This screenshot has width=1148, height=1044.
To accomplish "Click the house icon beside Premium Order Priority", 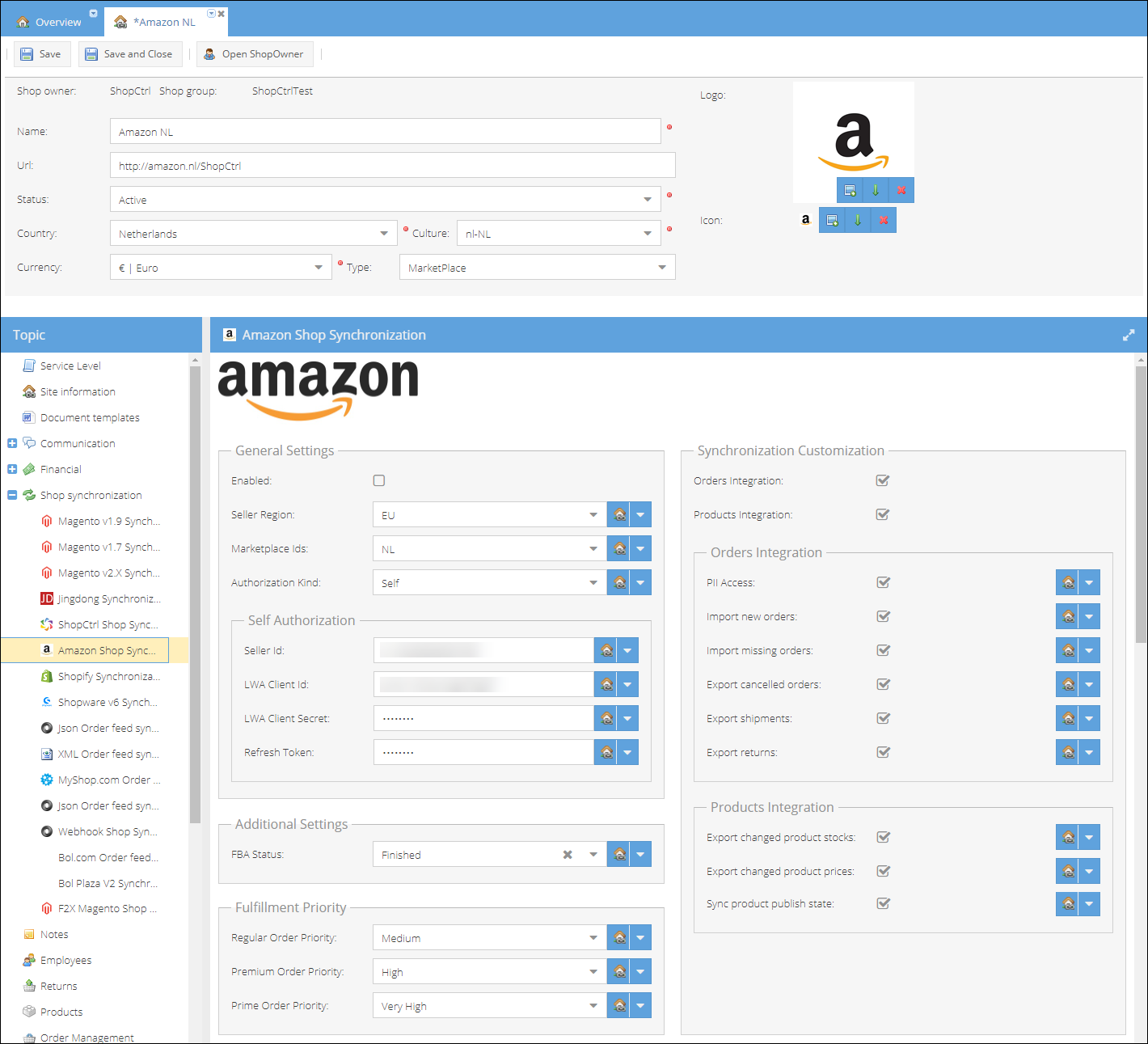I will [x=619, y=971].
